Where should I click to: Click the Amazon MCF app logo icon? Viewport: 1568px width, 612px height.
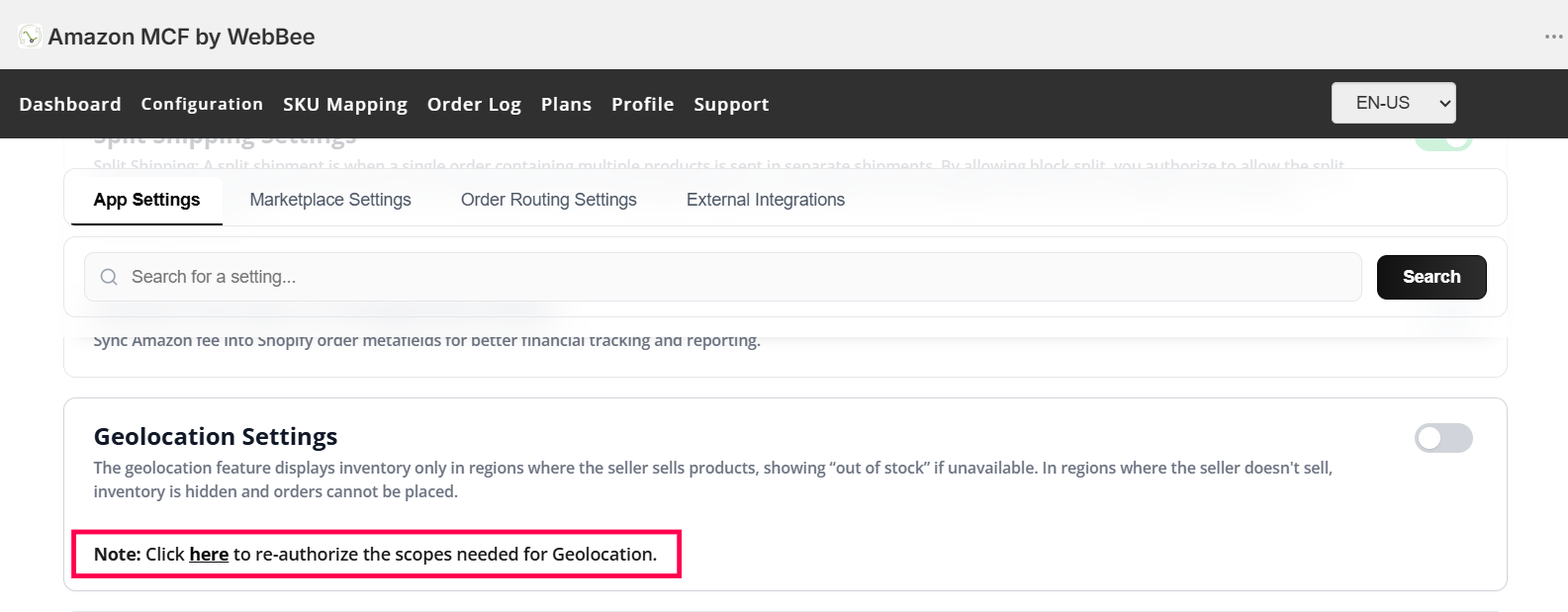(30, 37)
